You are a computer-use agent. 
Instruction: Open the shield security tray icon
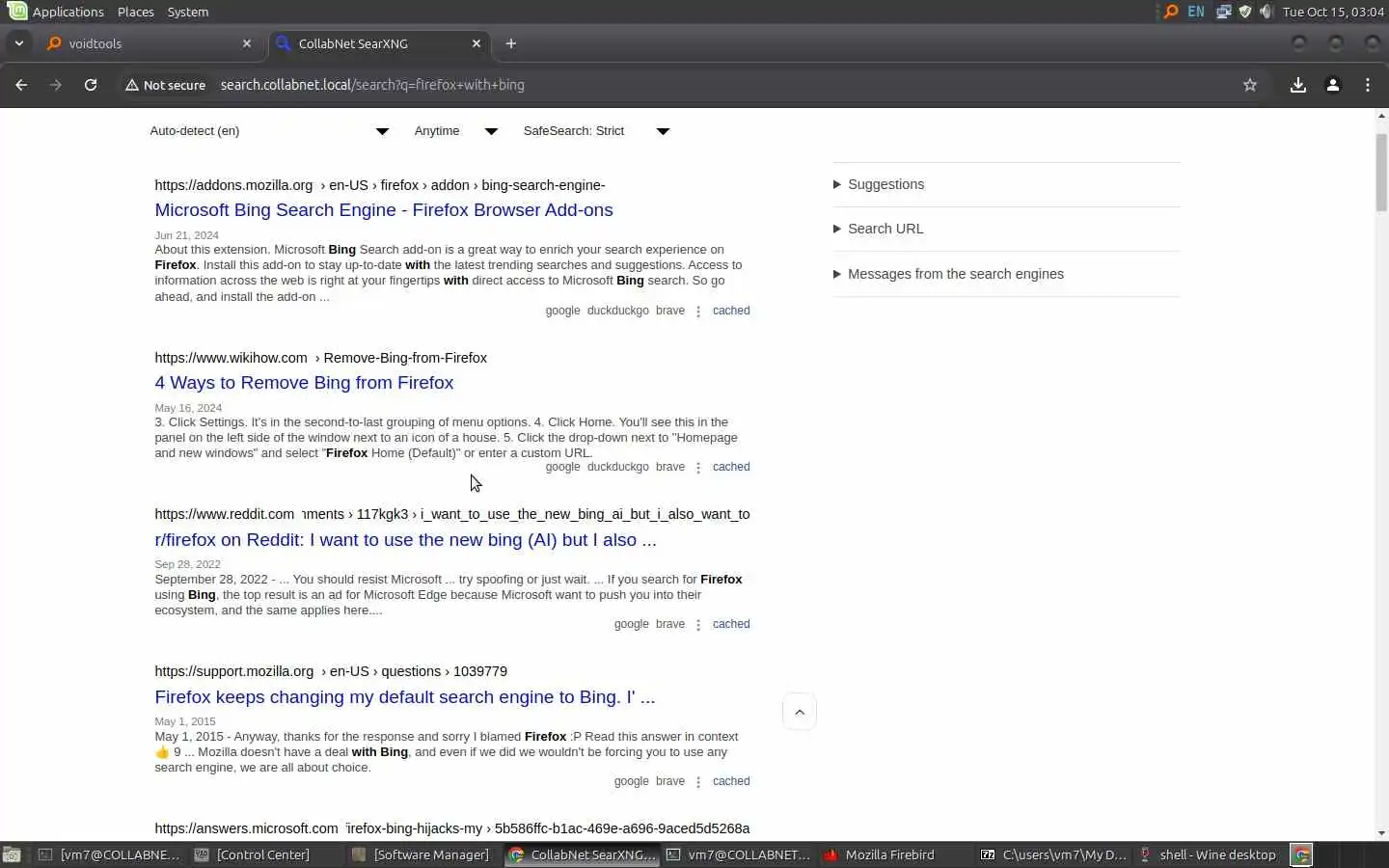(1245, 12)
